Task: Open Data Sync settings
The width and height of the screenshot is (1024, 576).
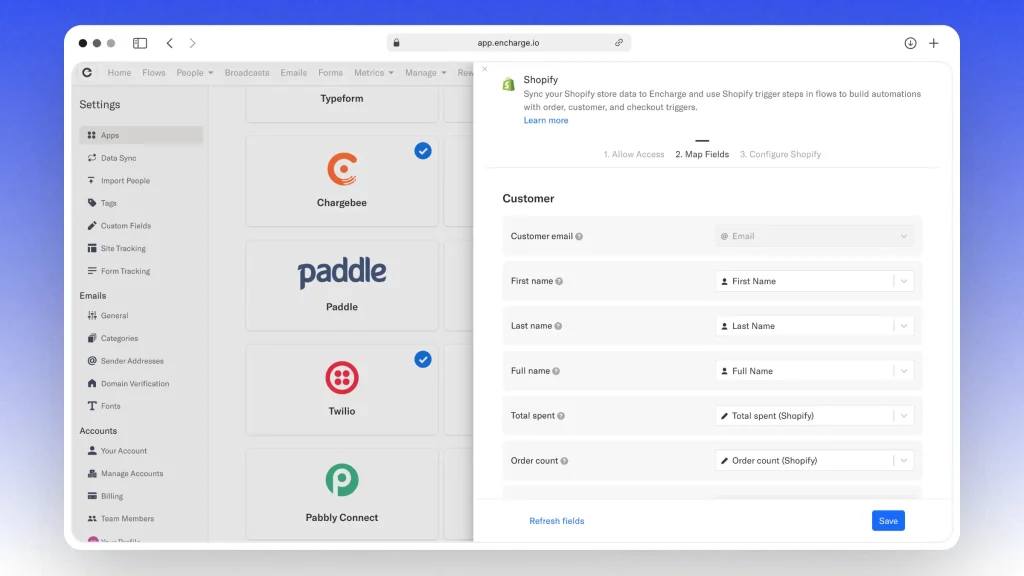Action: [x=92, y=158]
